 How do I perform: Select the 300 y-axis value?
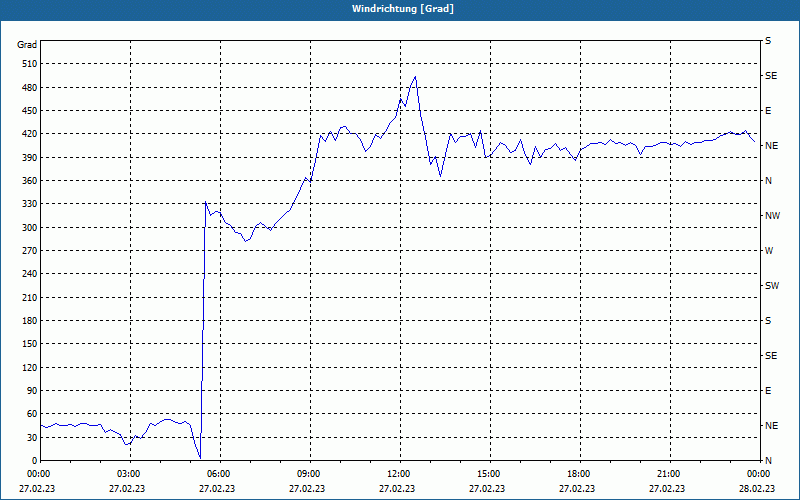(30, 228)
